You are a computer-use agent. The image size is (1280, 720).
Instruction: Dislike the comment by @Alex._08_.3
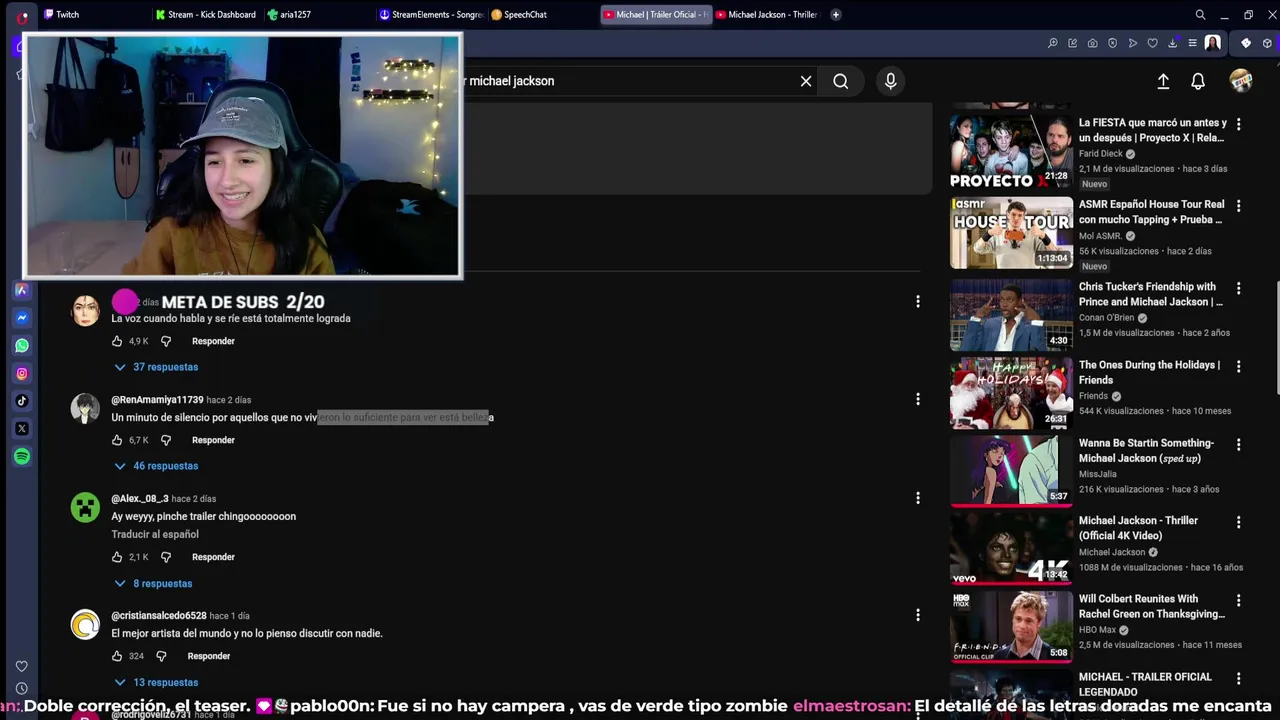pyautogui.click(x=166, y=557)
